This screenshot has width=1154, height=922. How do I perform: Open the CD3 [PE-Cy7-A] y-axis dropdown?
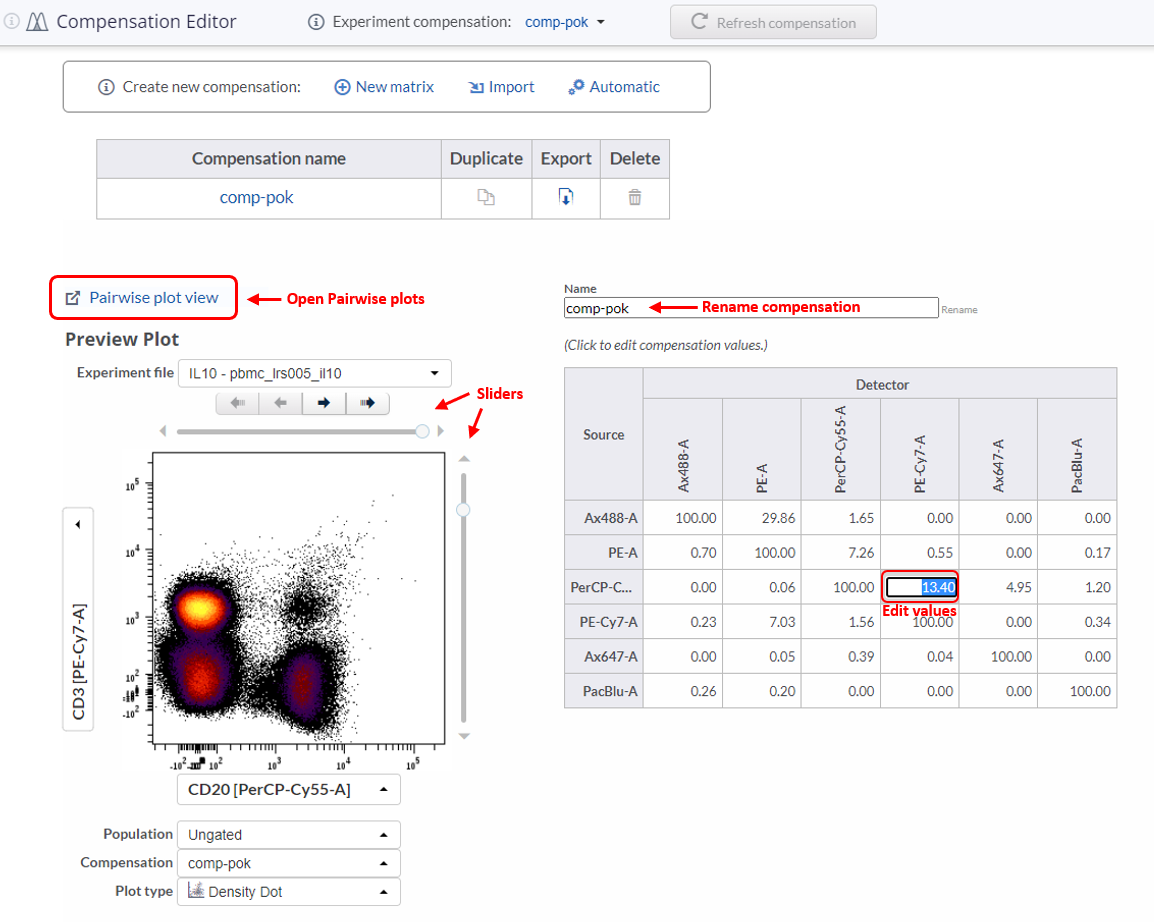pyautogui.click(x=78, y=620)
